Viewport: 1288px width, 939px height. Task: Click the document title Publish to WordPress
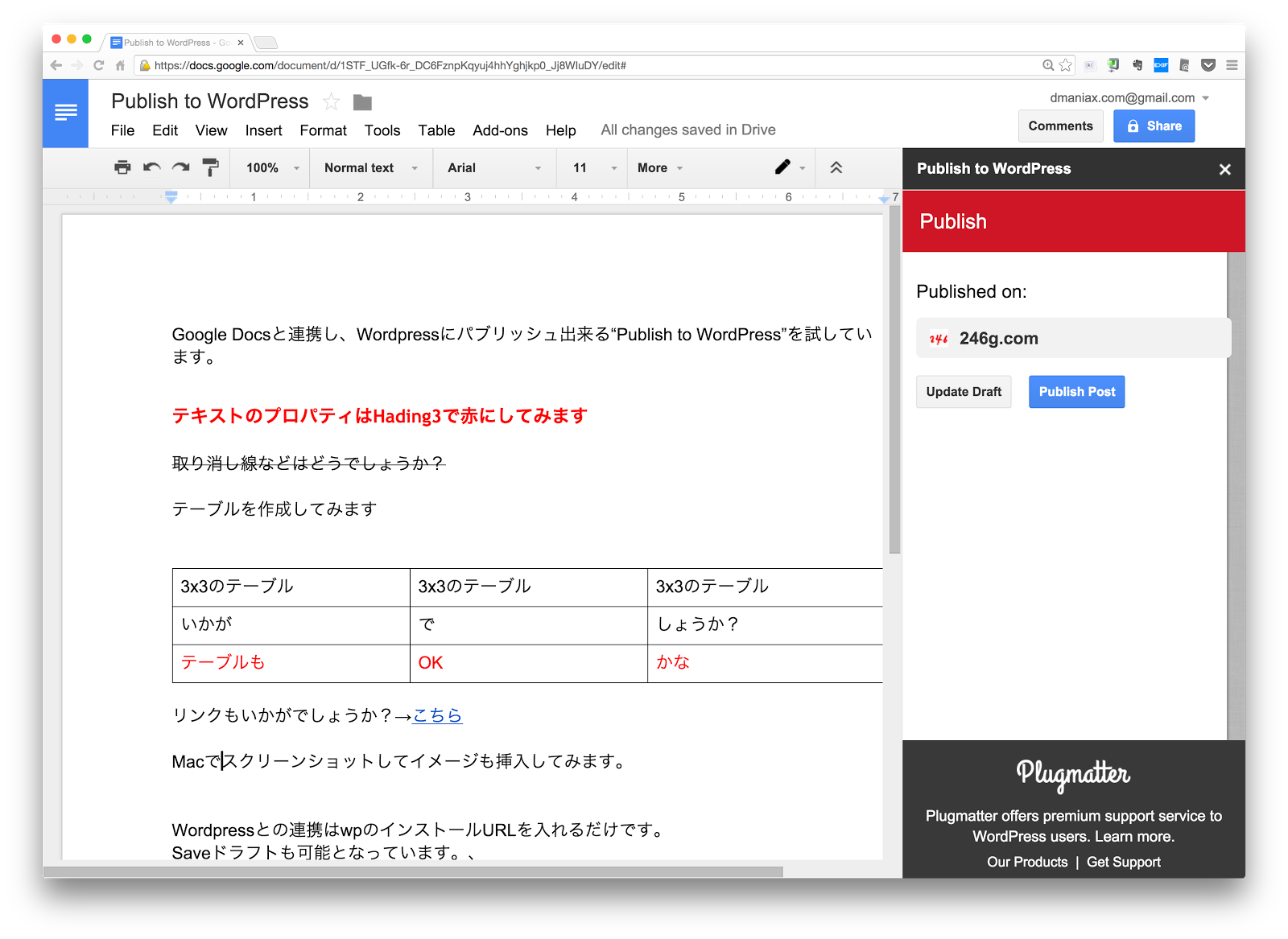[210, 101]
